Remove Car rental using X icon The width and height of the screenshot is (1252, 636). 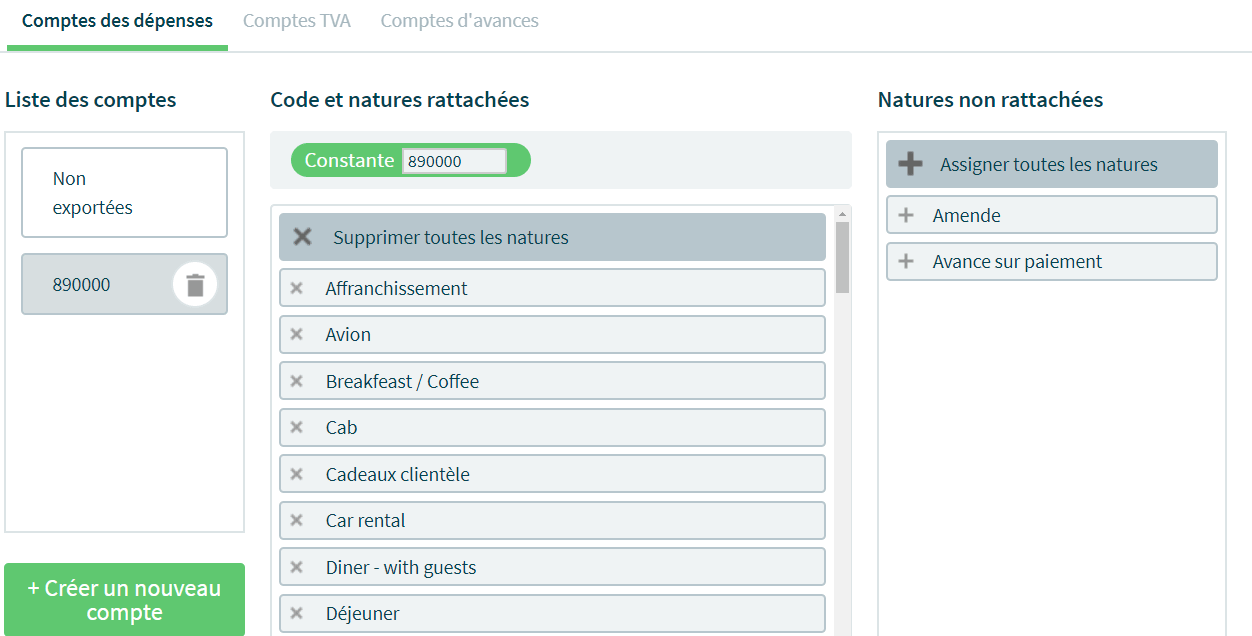click(x=296, y=520)
